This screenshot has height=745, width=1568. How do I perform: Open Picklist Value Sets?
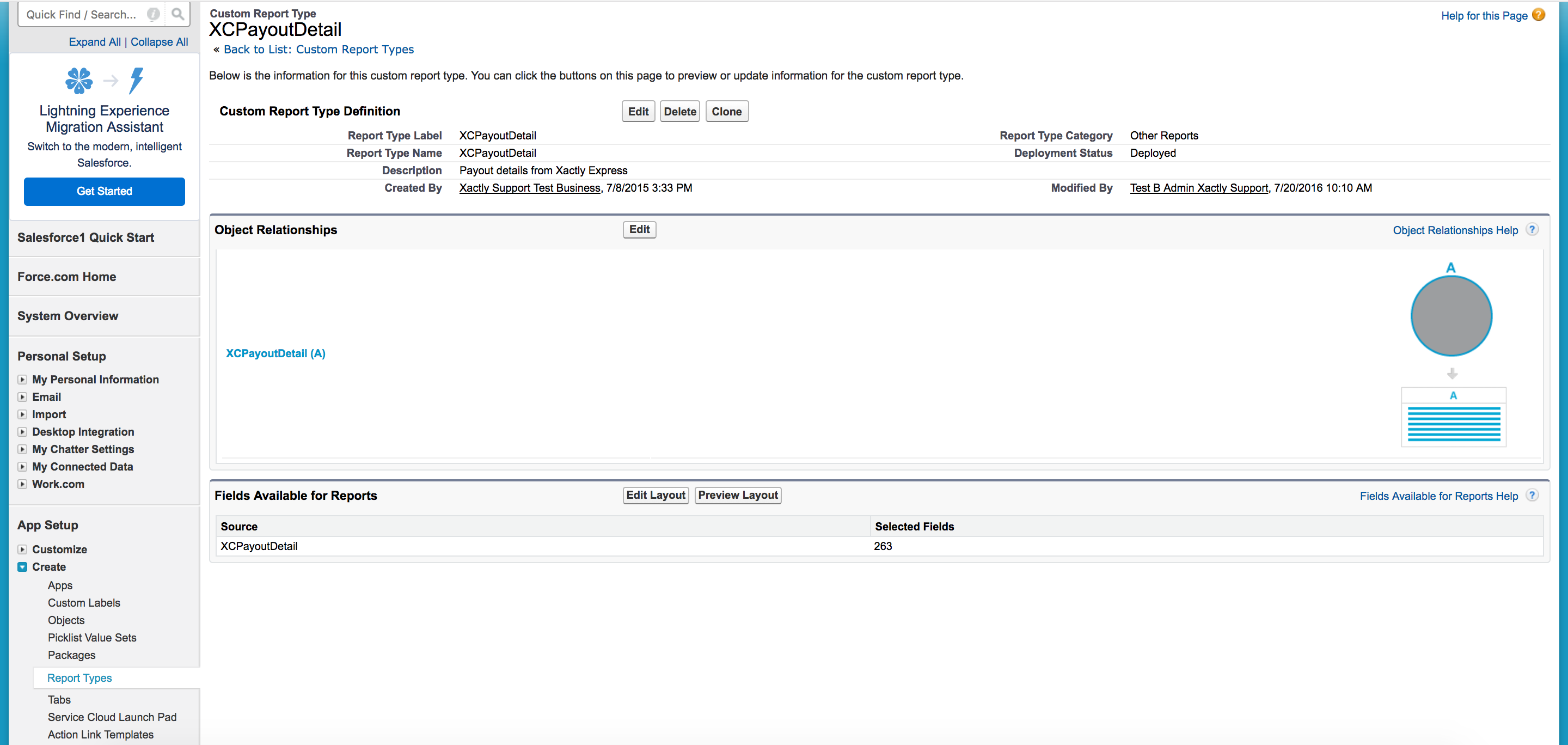(x=92, y=637)
